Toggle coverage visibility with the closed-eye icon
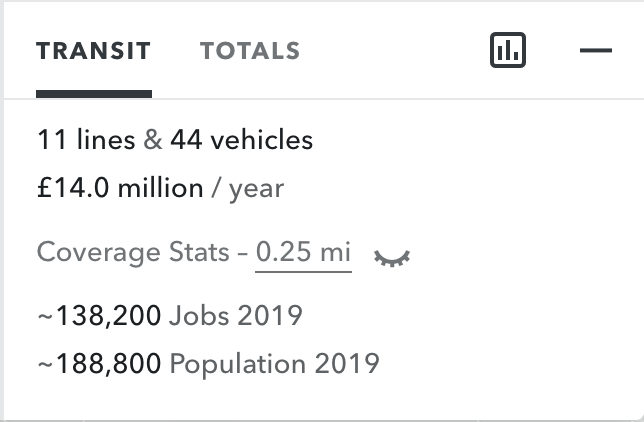The height and width of the screenshot is (422, 644). click(x=392, y=258)
